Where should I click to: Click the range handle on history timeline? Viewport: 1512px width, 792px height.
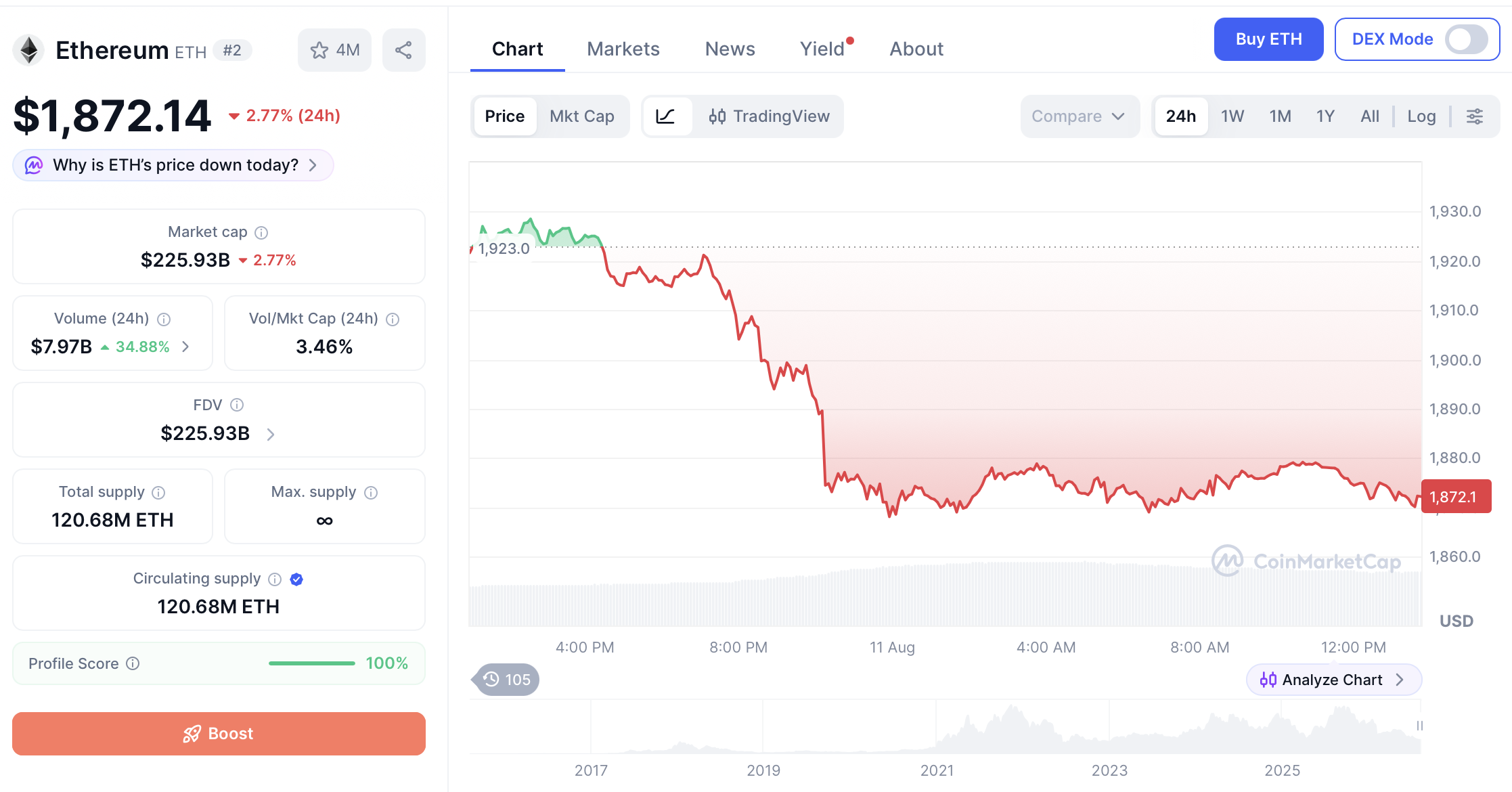coord(1419,726)
